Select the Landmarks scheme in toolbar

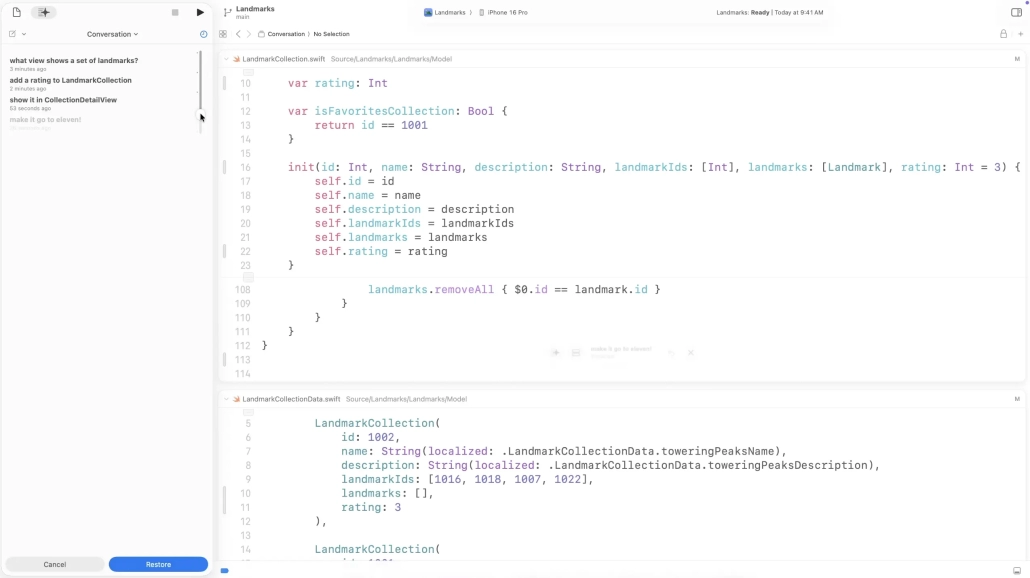click(445, 12)
